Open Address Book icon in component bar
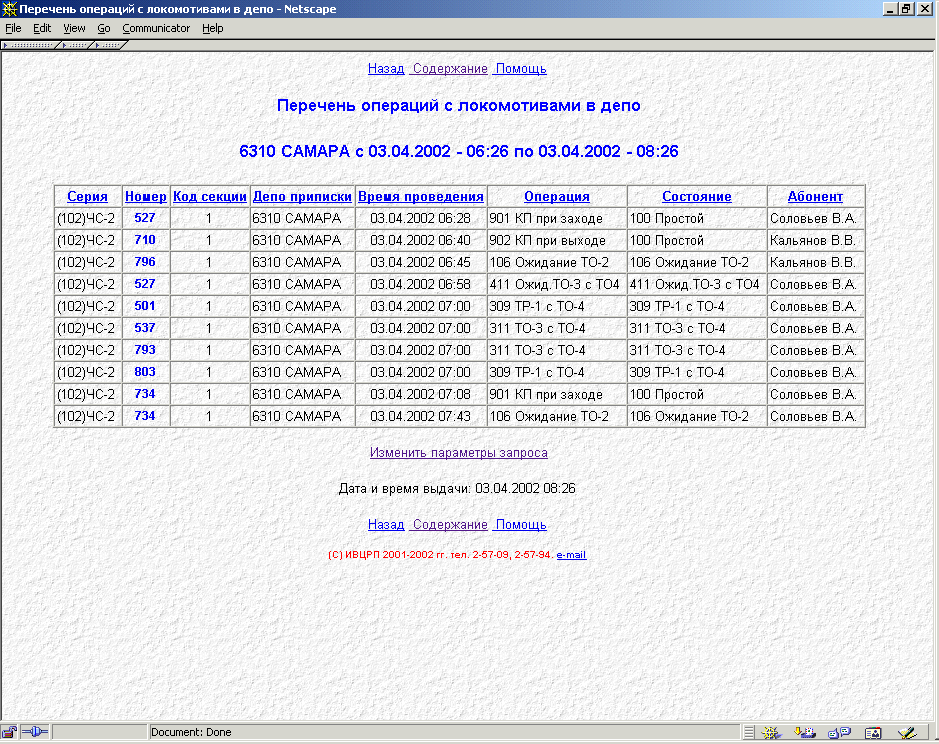939x744 pixels. 873,732
